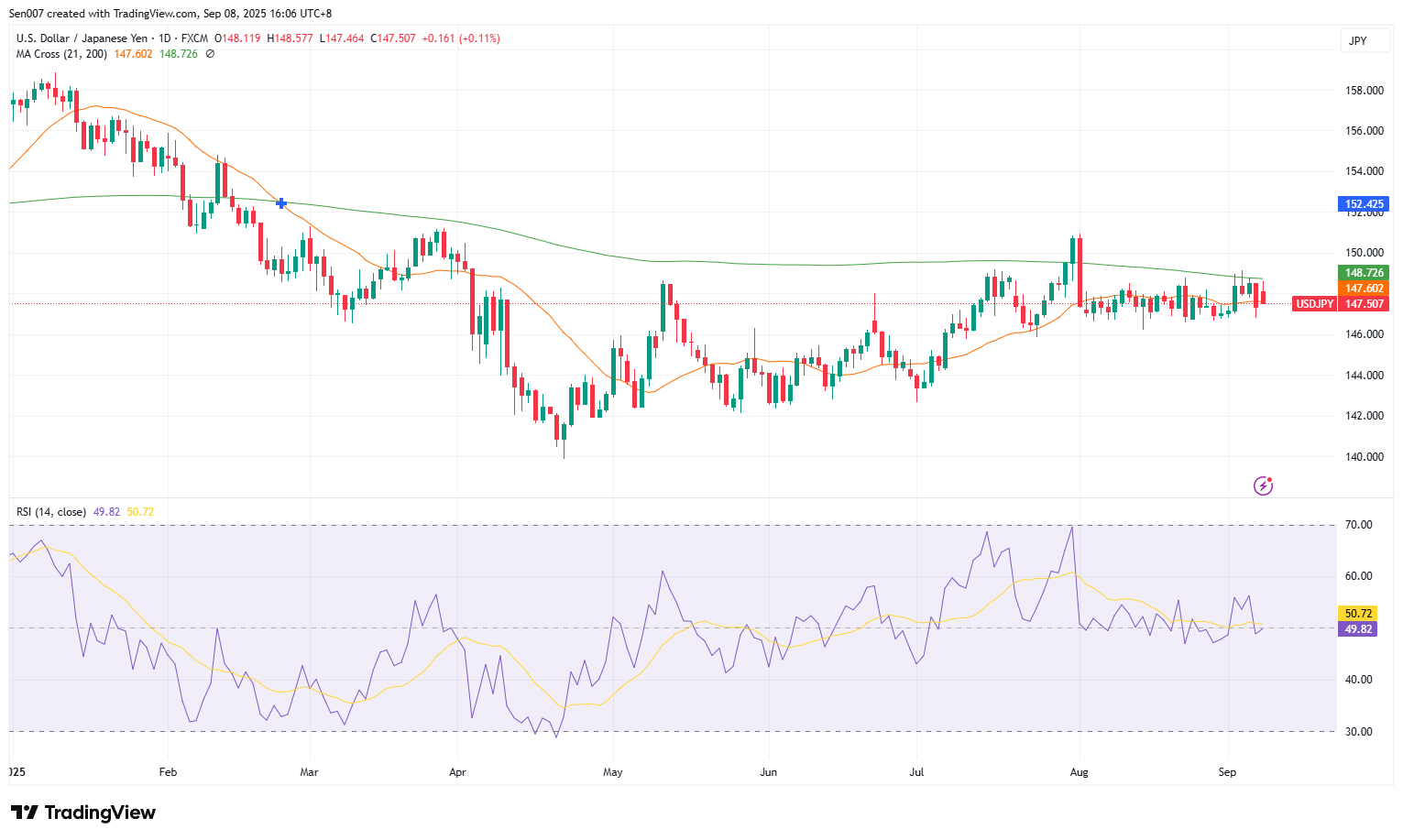The height and width of the screenshot is (840, 1403).
Task: Click the 154.000 price axis label
Action: point(1365,171)
